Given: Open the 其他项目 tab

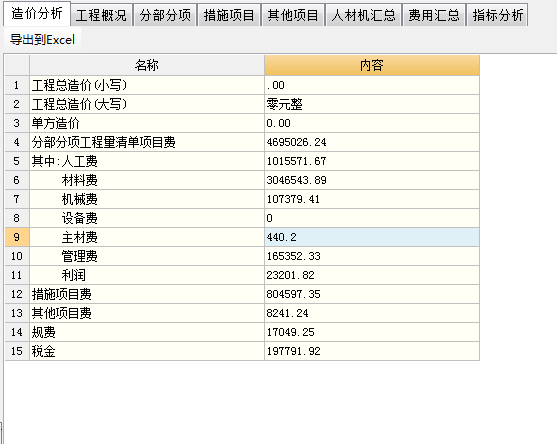Looking at the screenshot, I should [293, 15].
